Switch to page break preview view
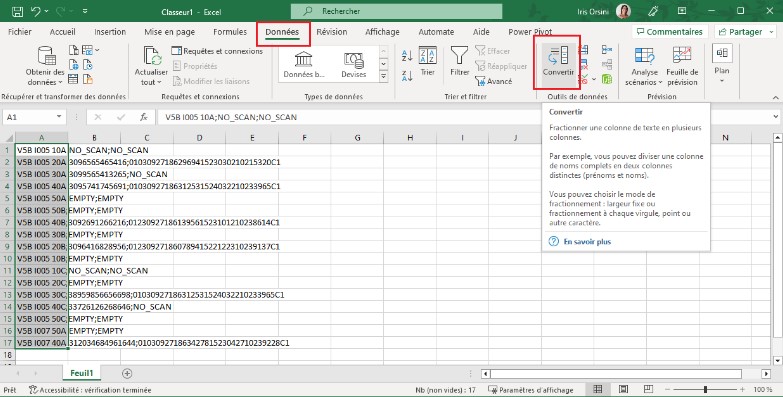The width and height of the screenshot is (783, 397). (x=648, y=389)
